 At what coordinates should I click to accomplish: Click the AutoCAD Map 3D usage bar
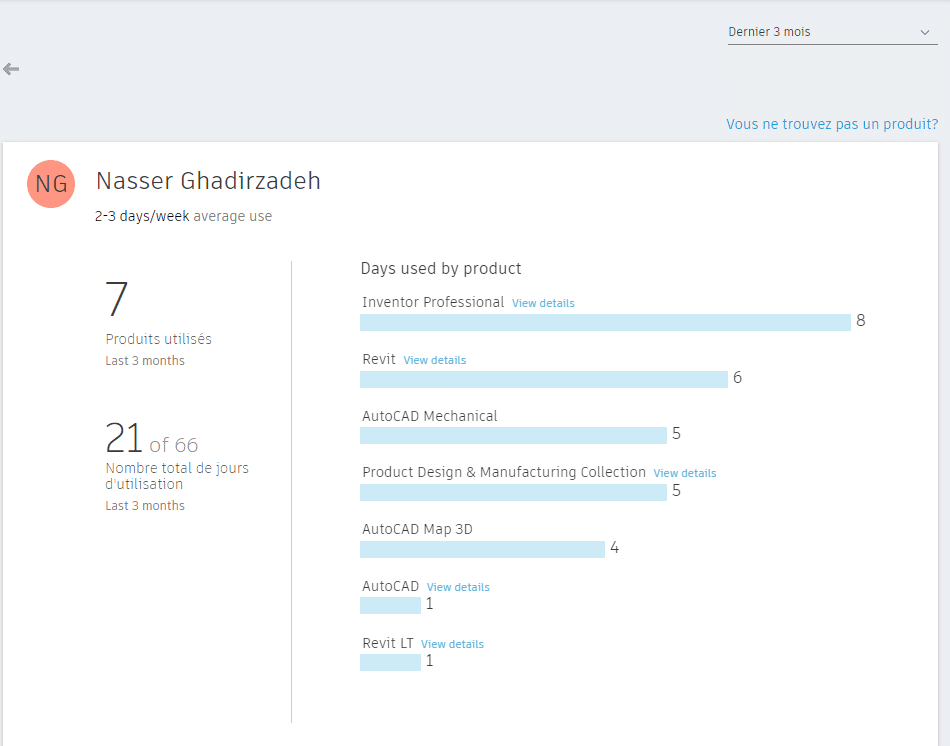tap(482, 549)
